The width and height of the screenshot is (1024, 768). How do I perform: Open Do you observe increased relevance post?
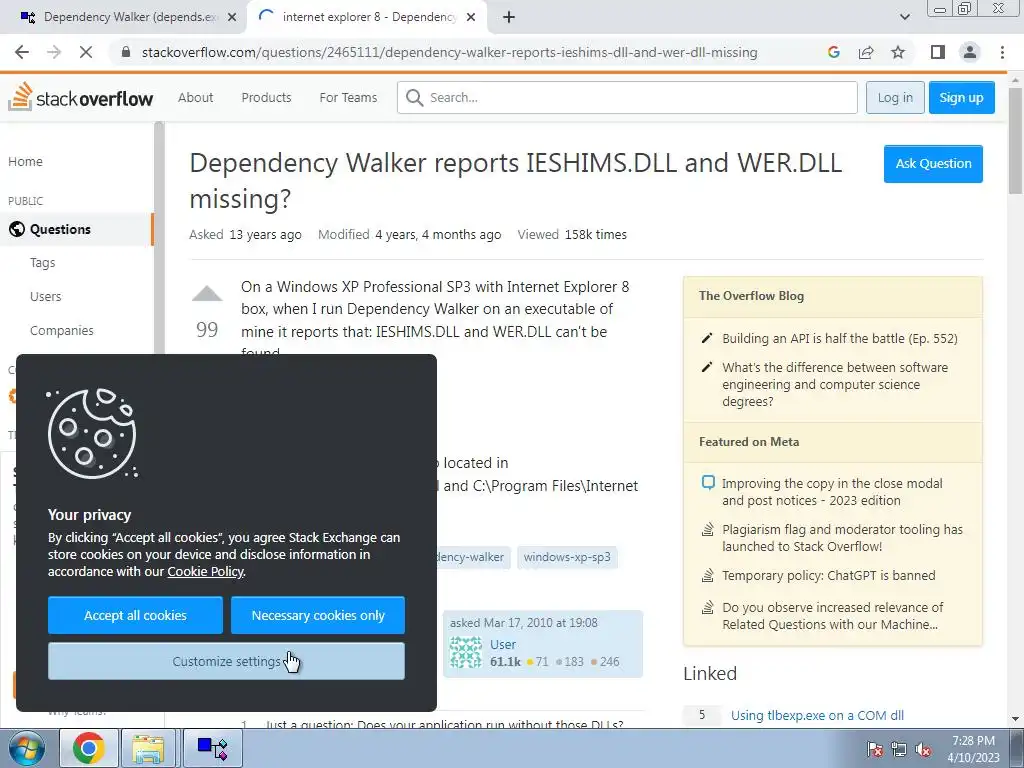coord(833,615)
